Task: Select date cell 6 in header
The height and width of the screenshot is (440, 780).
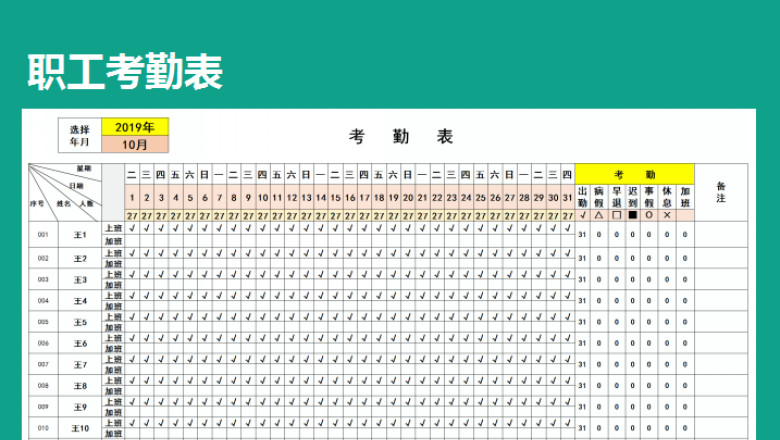Action: point(204,198)
